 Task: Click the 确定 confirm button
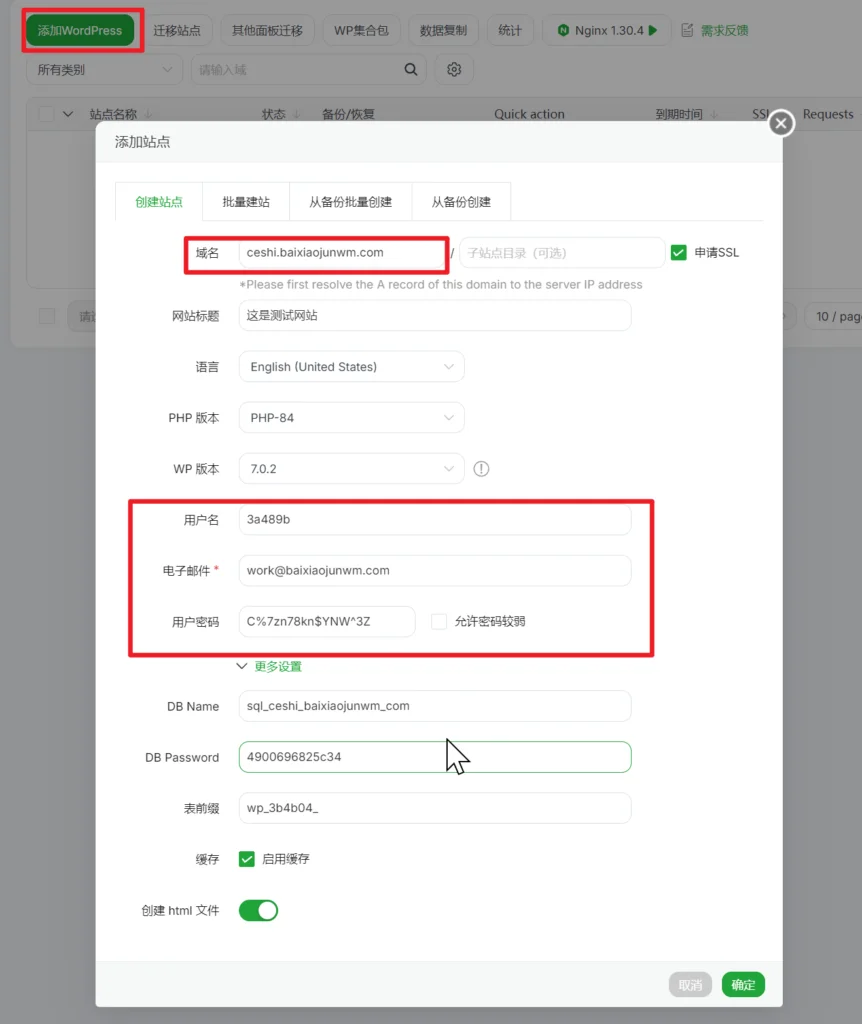(x=743, y=985)
